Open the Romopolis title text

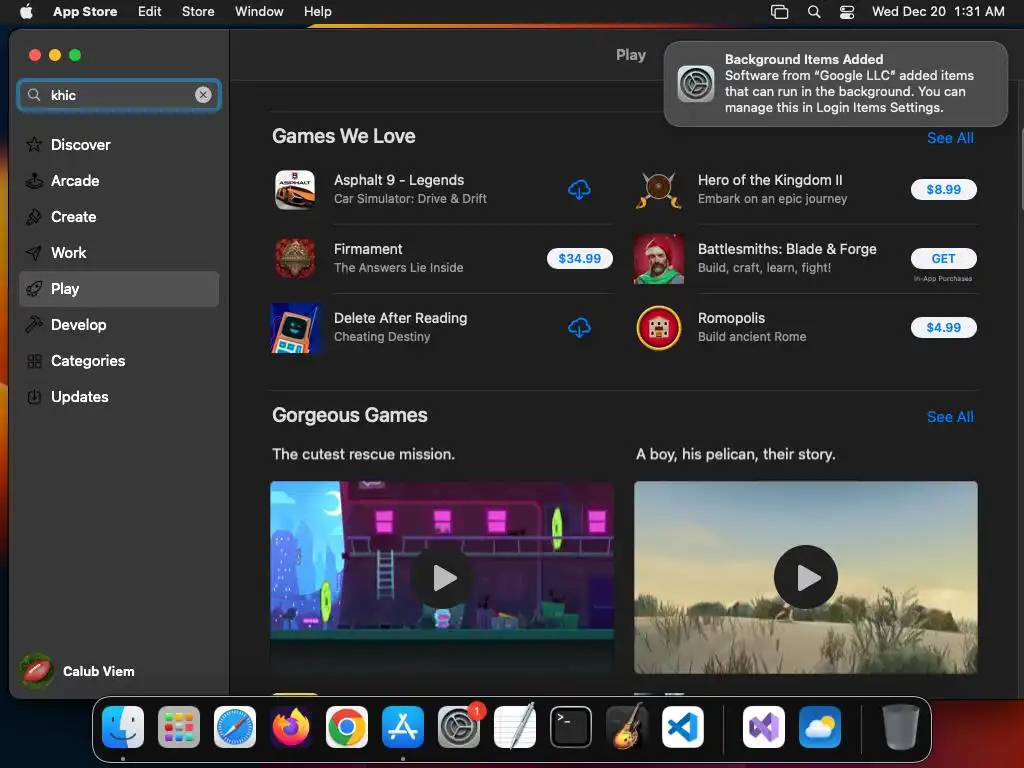[x=731, y=318]
